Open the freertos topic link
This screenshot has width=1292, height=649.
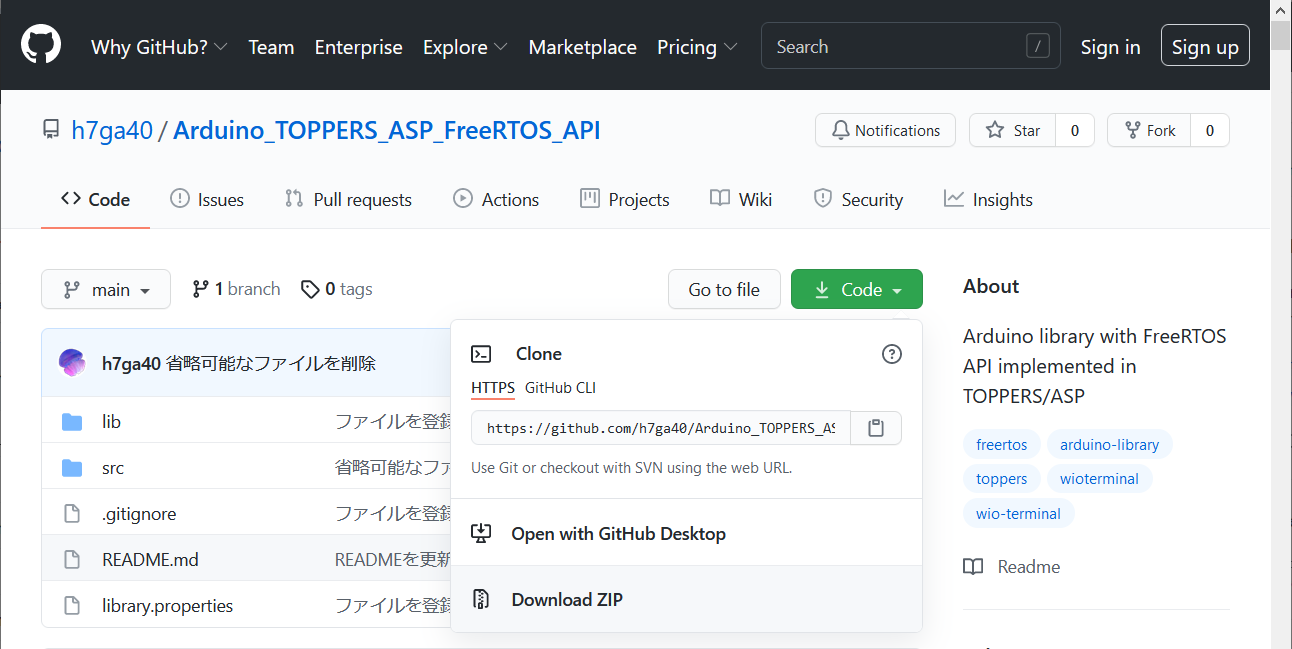1001,444
